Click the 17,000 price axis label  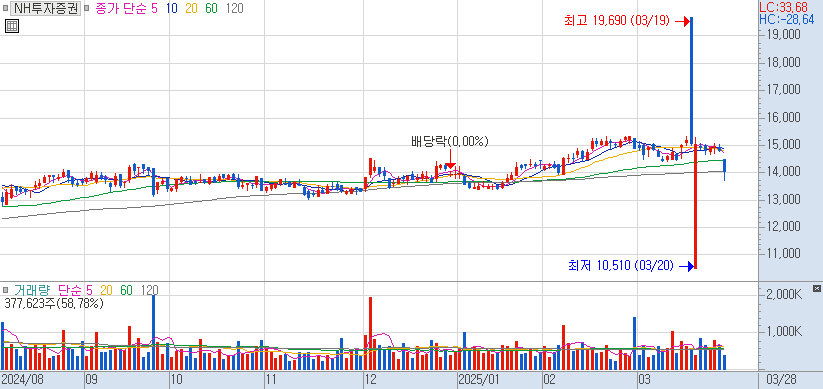pyautogui.click(x=783, y=90)
